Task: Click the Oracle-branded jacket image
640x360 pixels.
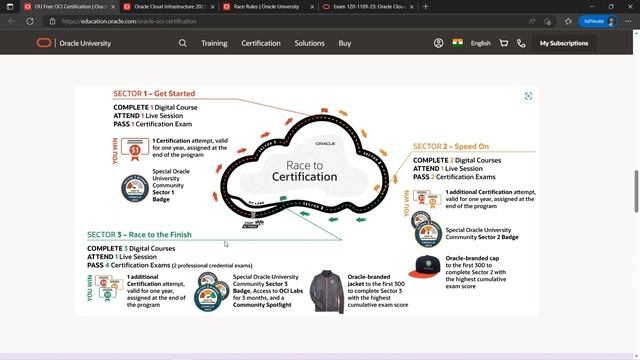Action: (326, 291)
